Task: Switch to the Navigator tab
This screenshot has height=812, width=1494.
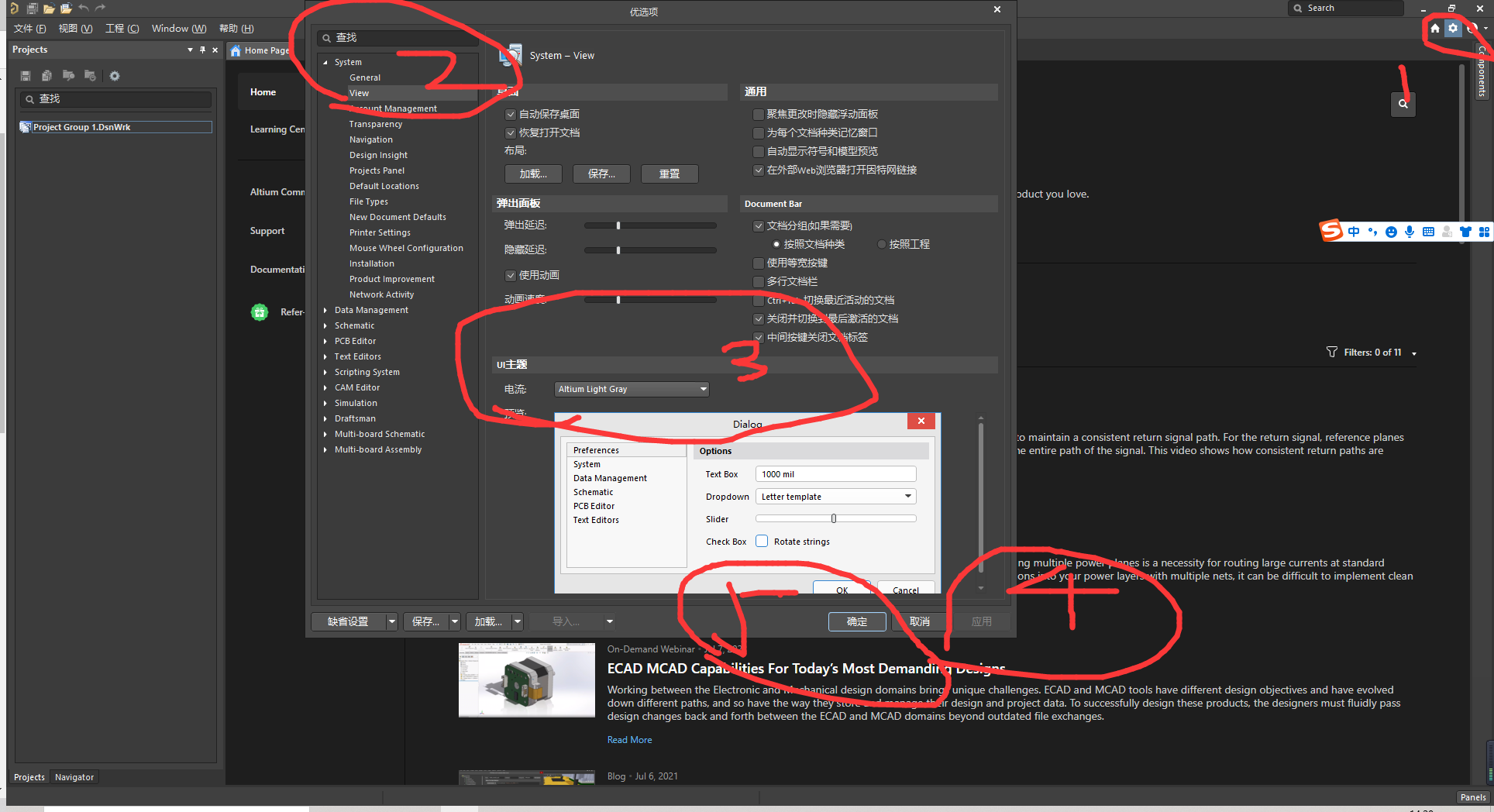Action: 74,776
